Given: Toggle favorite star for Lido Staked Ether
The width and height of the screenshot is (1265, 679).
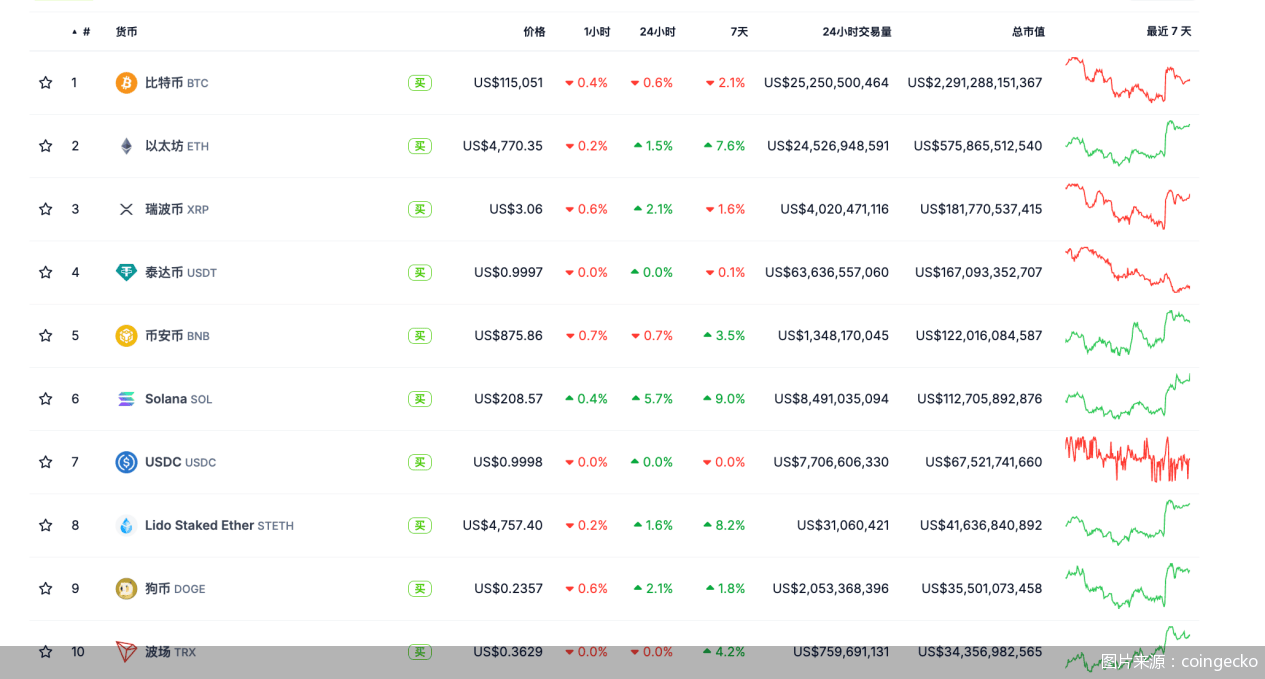Looking at the screenshot, I should 45,526.
